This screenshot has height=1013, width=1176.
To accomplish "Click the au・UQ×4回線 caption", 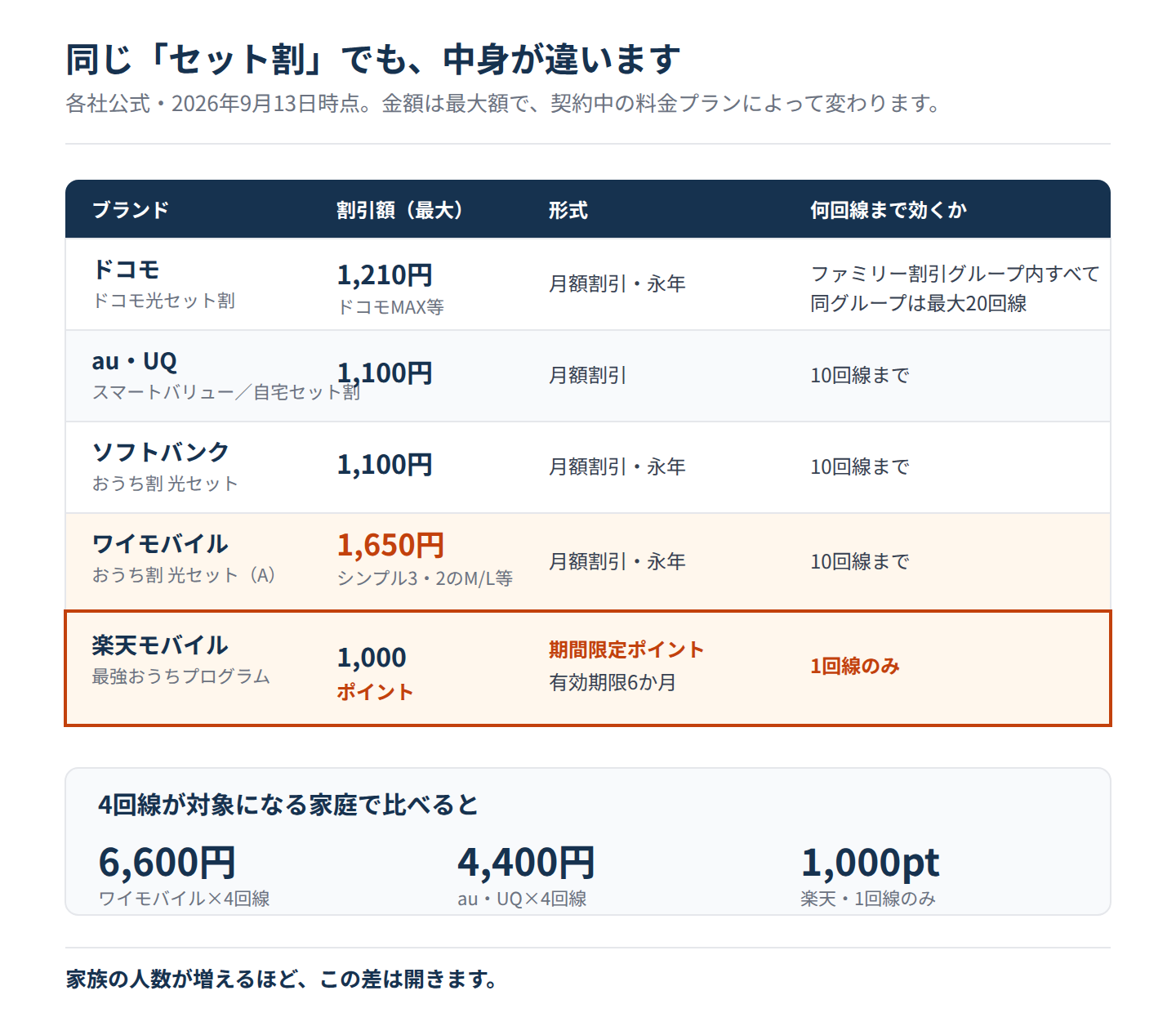I will click(x=522, y=899).
